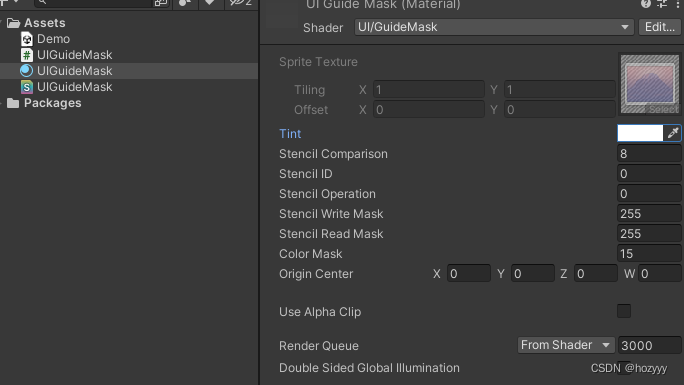Viewport: 684px width, 385px height.
Task: Click the Origin Center label
Action: point(316,274)
